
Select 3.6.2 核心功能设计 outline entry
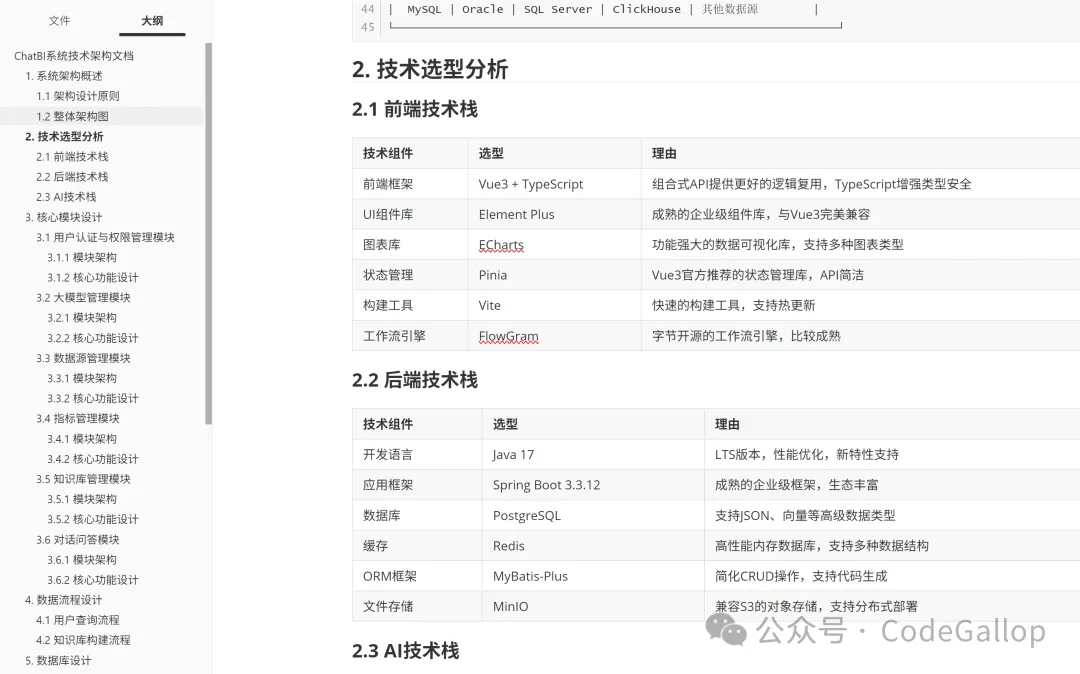click(x=93, y=580)
